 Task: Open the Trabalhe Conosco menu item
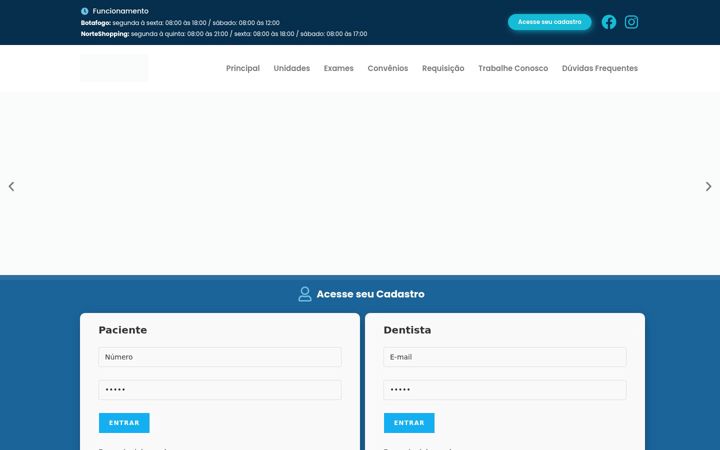click(x=513, y=68)
